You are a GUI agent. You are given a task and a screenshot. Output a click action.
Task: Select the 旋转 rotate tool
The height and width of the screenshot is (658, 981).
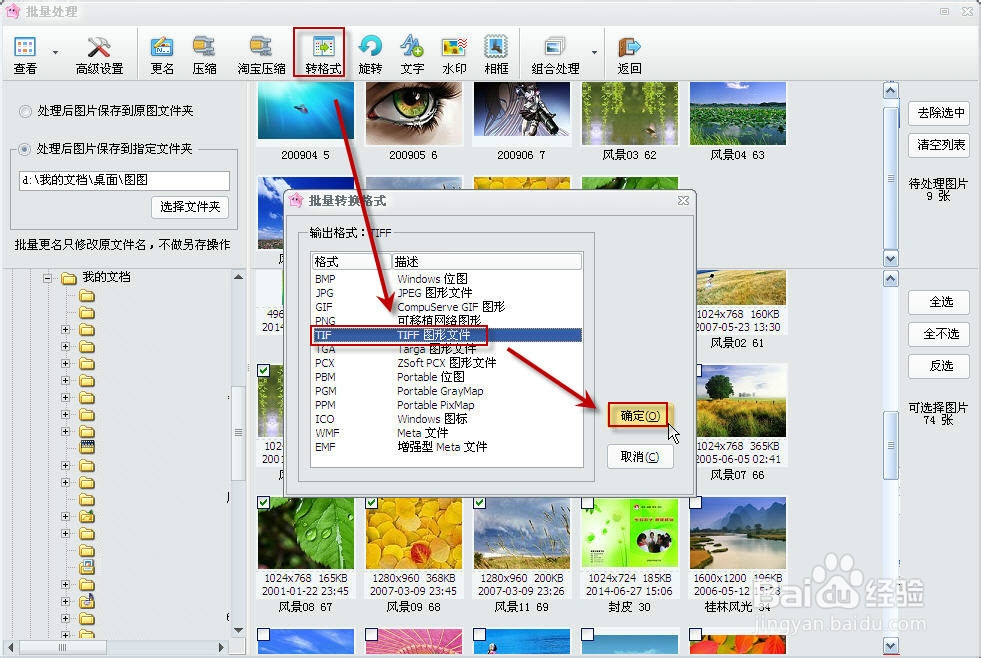pos(370,54)
